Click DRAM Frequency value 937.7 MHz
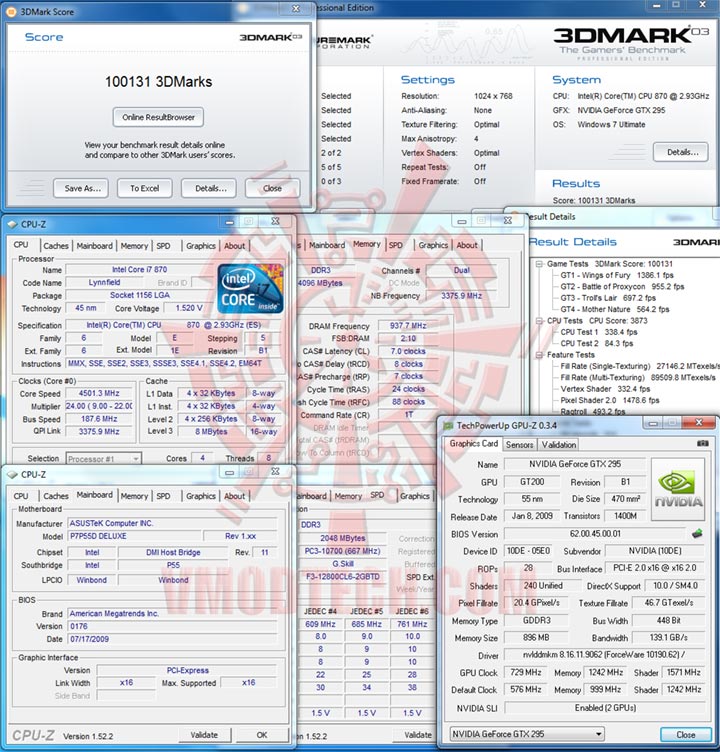Viewport: 720px width, 752px height. [x=408, y=326]
